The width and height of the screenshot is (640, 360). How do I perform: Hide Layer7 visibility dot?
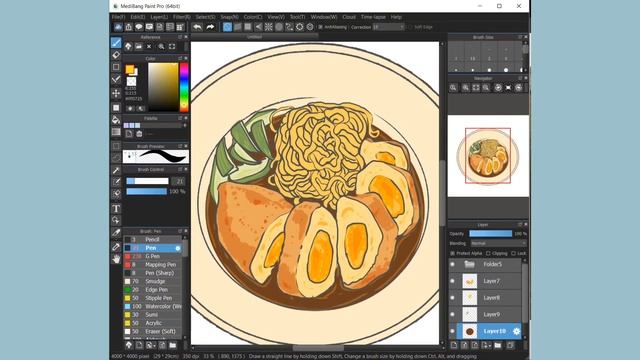coord(452,281)
